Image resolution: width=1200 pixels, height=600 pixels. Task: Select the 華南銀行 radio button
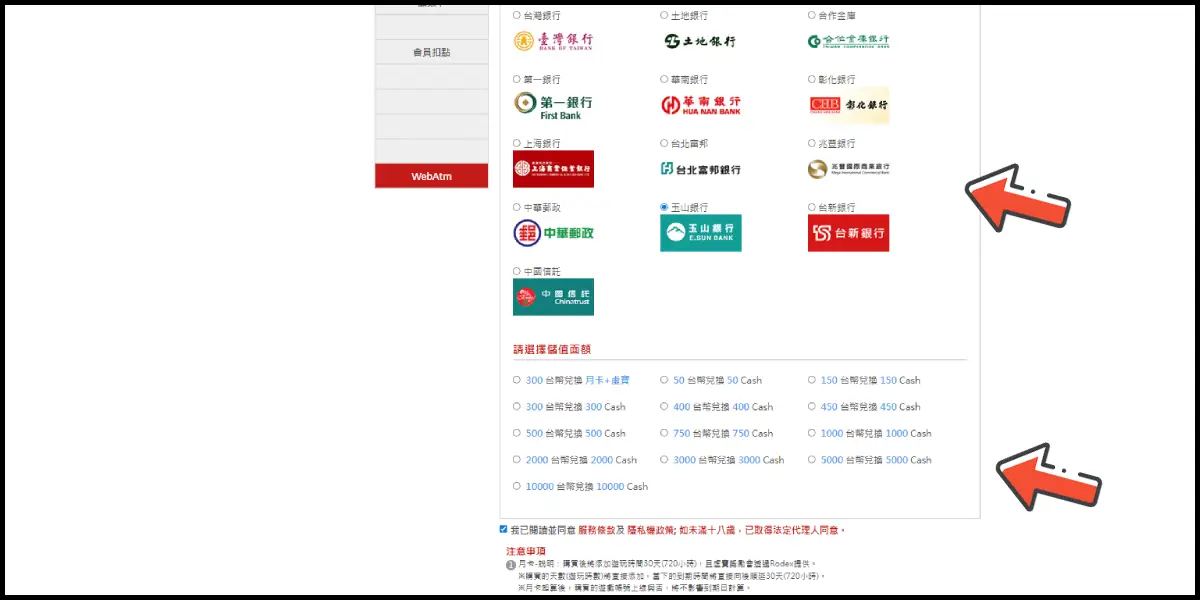point(665,79)
